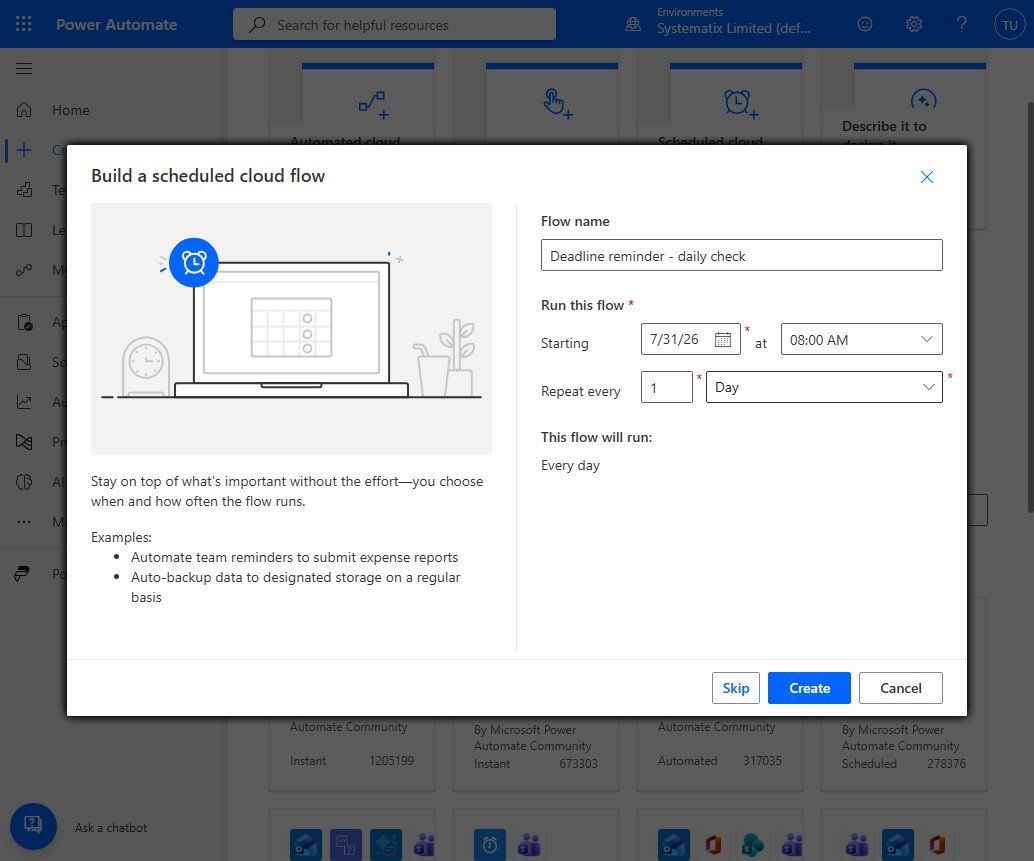The height and width of the screenshot is (861, 1034).
Task: Click the search magnifier icon
Action: click(257, 24)
